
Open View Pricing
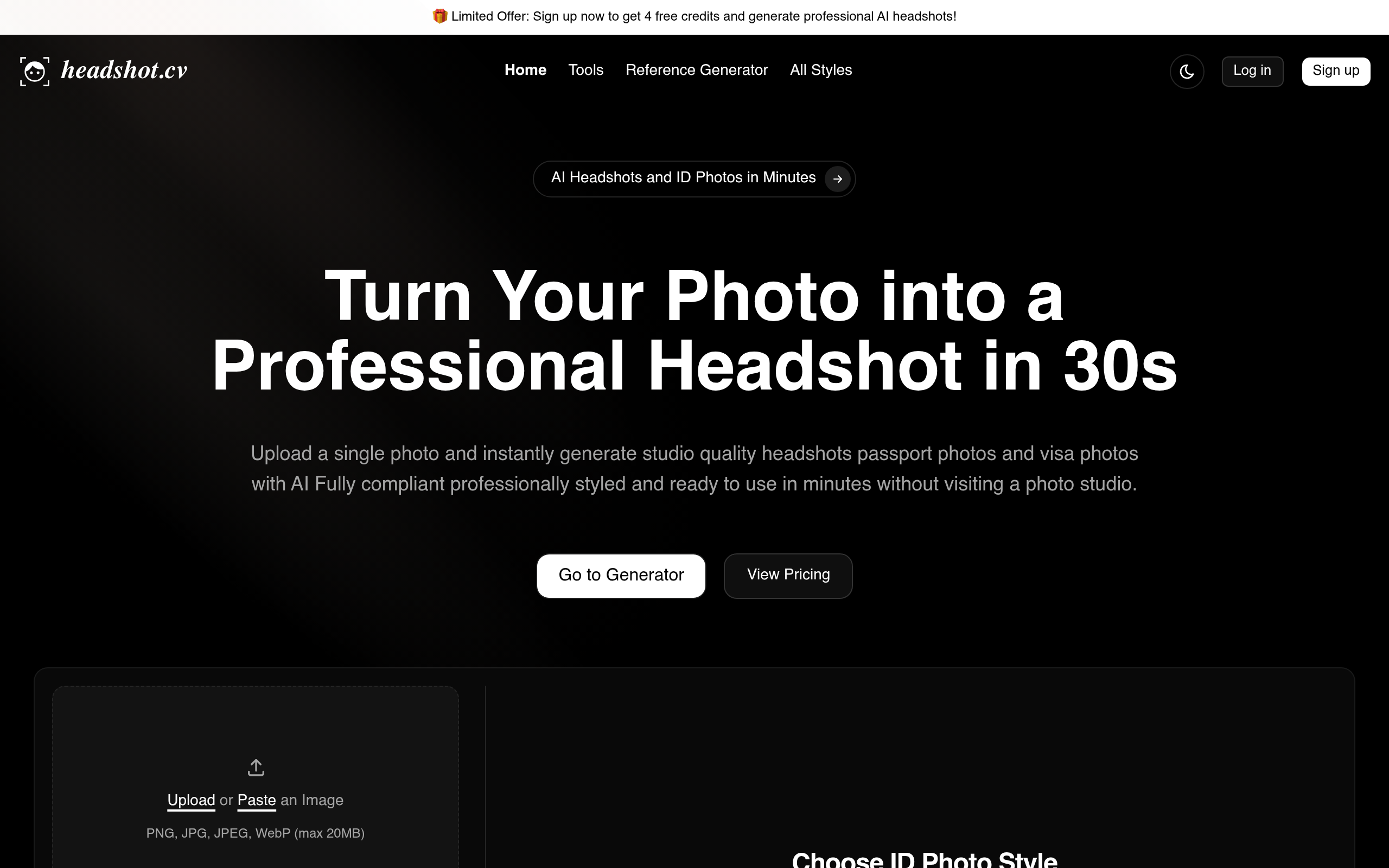[788, 575]
